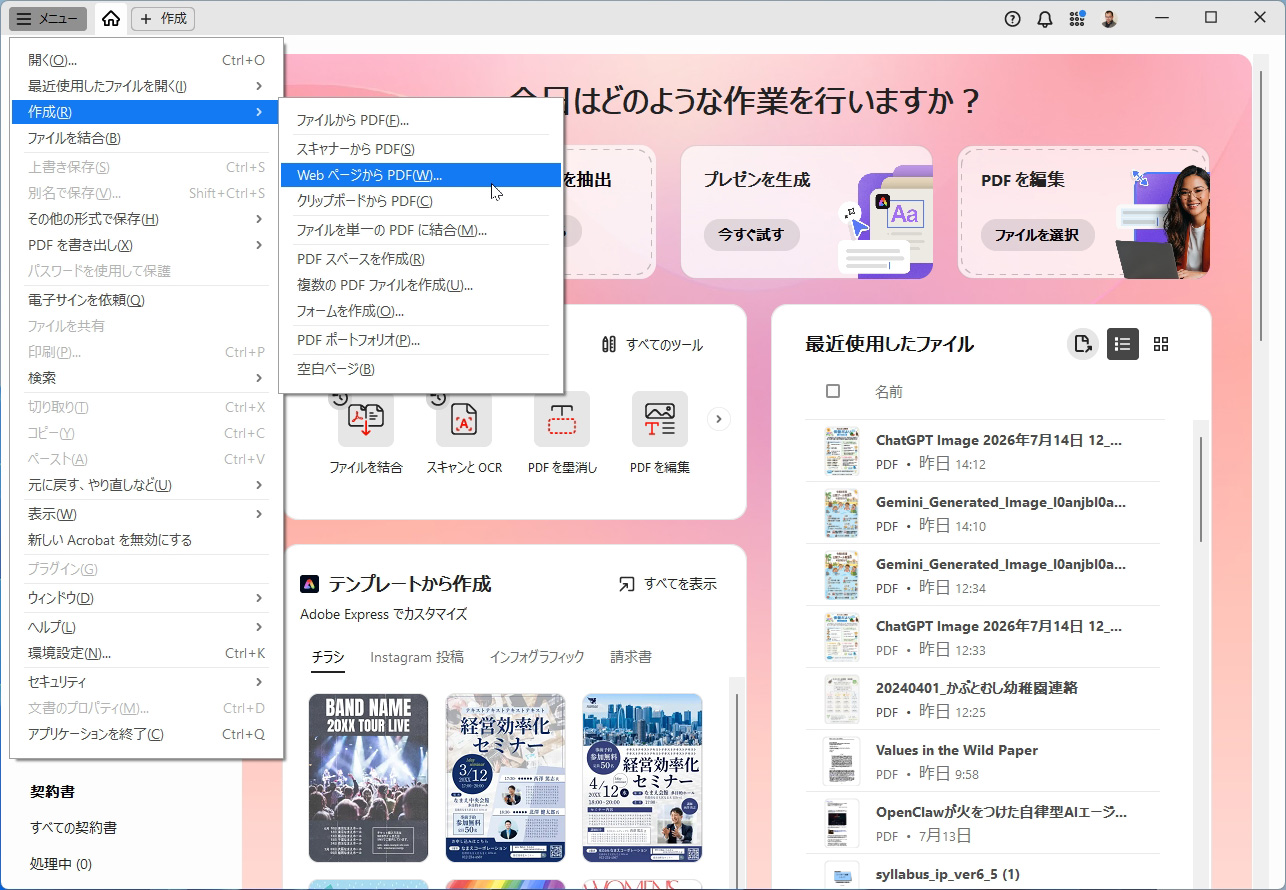Select 複数の PDF ファイルを作成 in submenu
The image size is (1286, 890).
click(421, 285)
